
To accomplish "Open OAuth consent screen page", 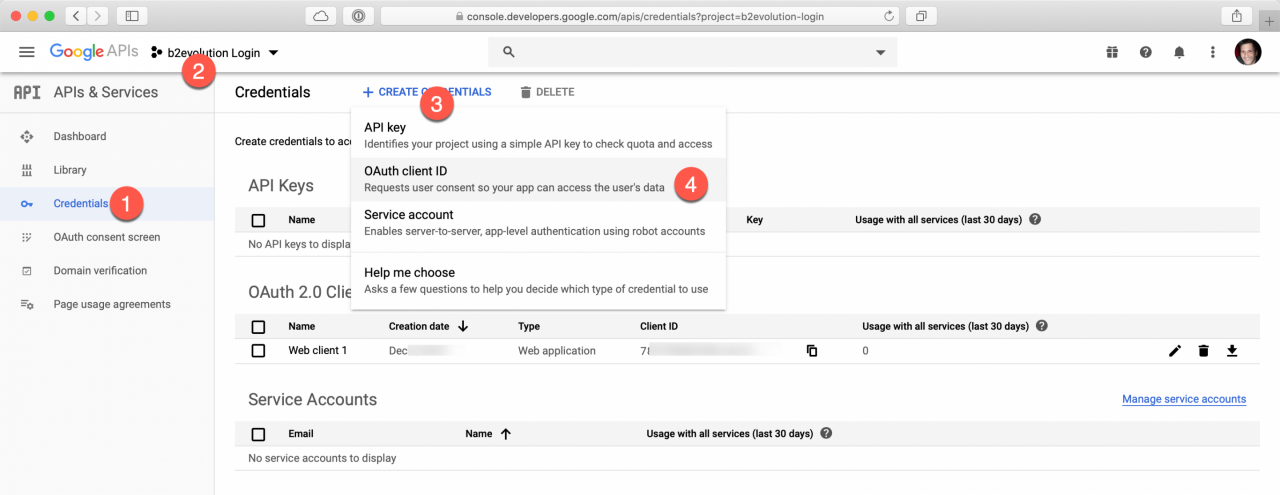I will 107,237.
